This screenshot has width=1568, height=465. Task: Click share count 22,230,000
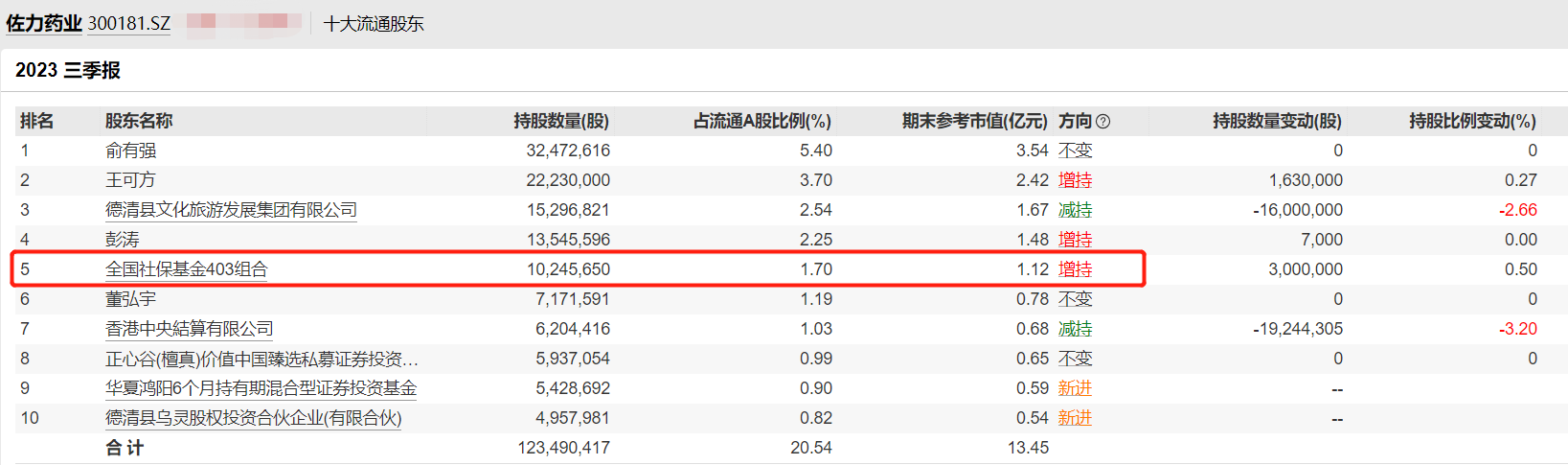568,180
